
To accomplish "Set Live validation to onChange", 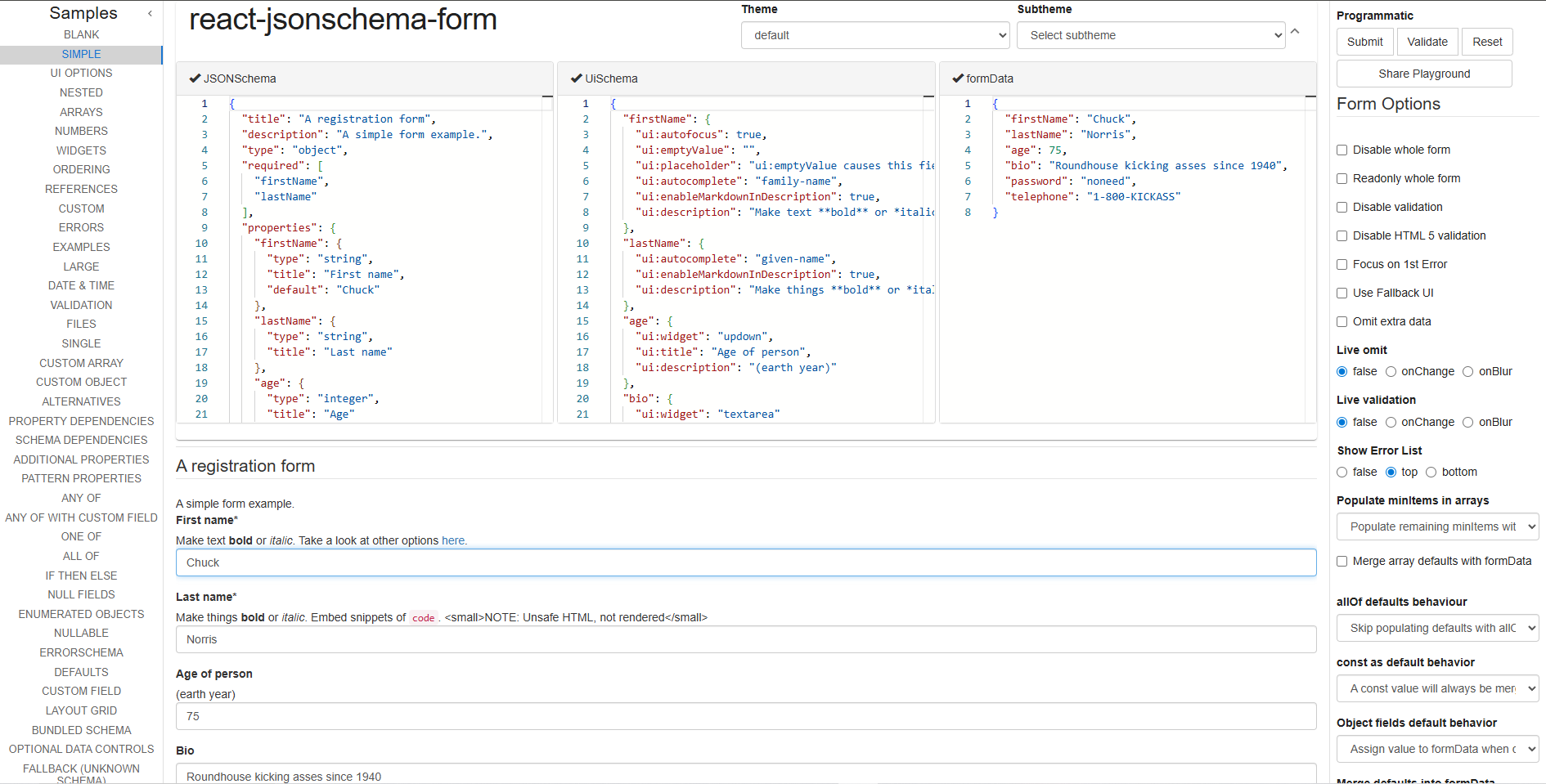I will tap(1391, 422).
